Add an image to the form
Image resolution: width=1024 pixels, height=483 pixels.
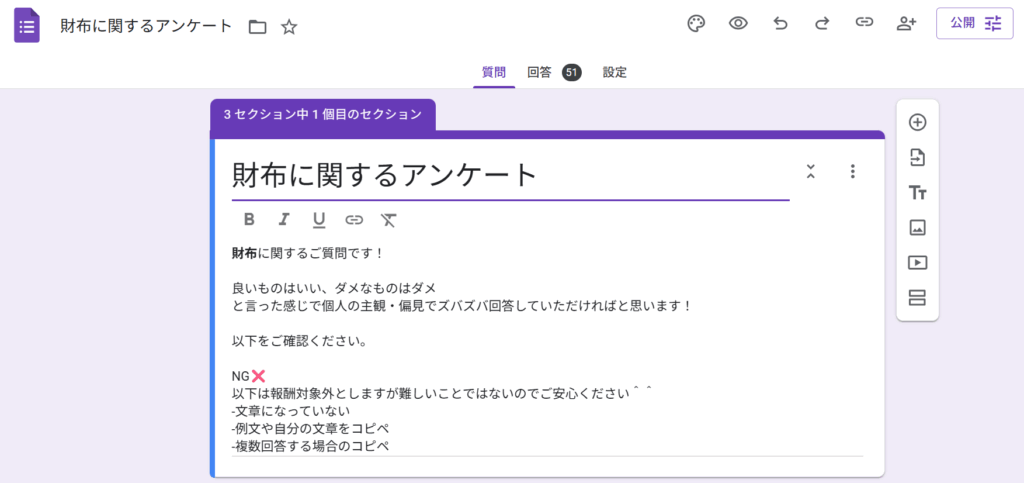(918, 228)
